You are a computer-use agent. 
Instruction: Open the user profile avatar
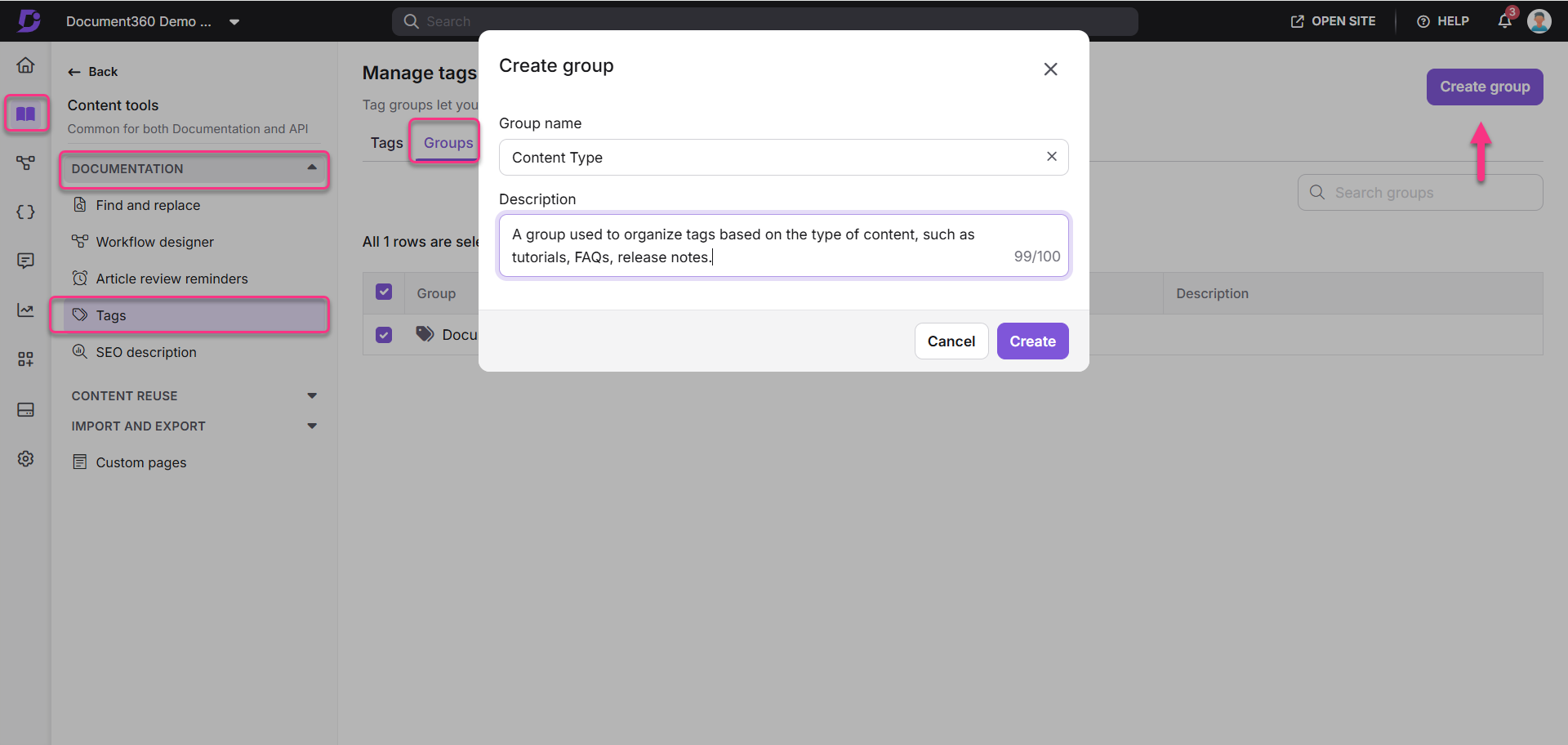point(1539,21)
